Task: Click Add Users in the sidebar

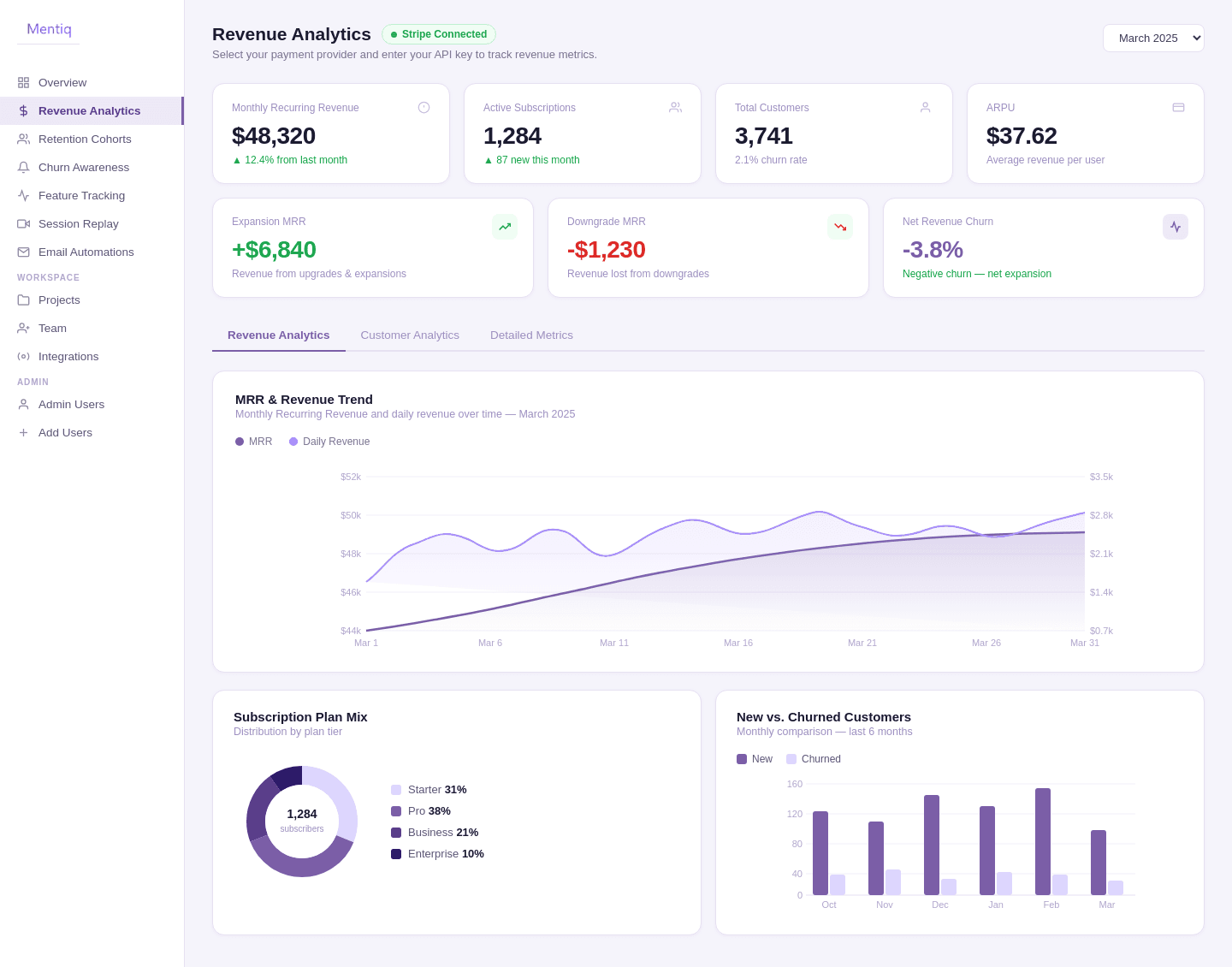Action: [x=65, y=432]
